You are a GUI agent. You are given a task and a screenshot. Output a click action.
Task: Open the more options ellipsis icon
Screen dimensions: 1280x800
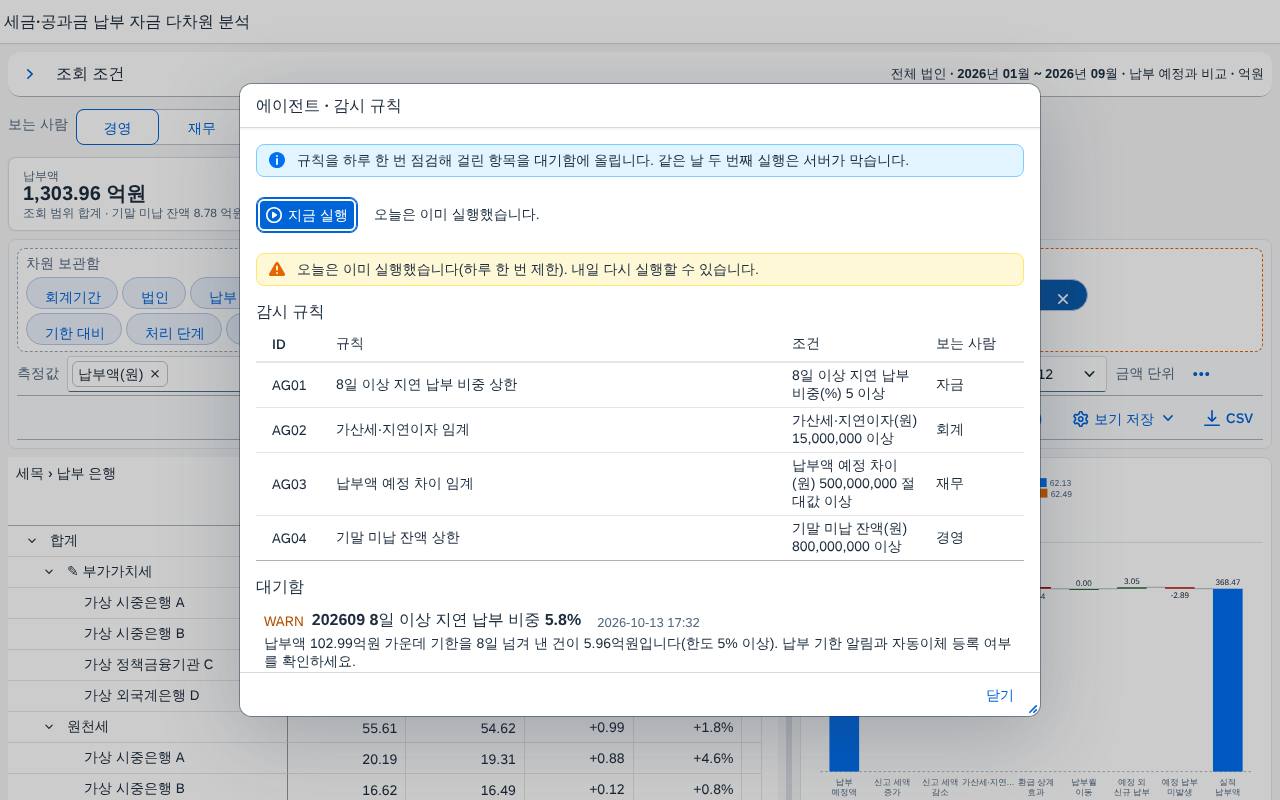point(1201,374)
